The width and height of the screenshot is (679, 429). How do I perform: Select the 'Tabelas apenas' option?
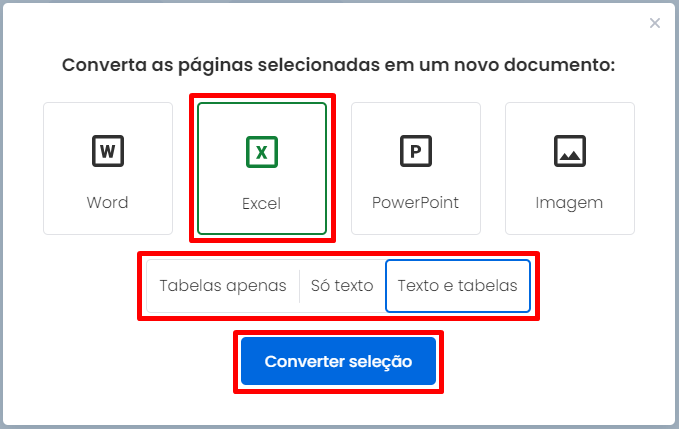(223, 286)
